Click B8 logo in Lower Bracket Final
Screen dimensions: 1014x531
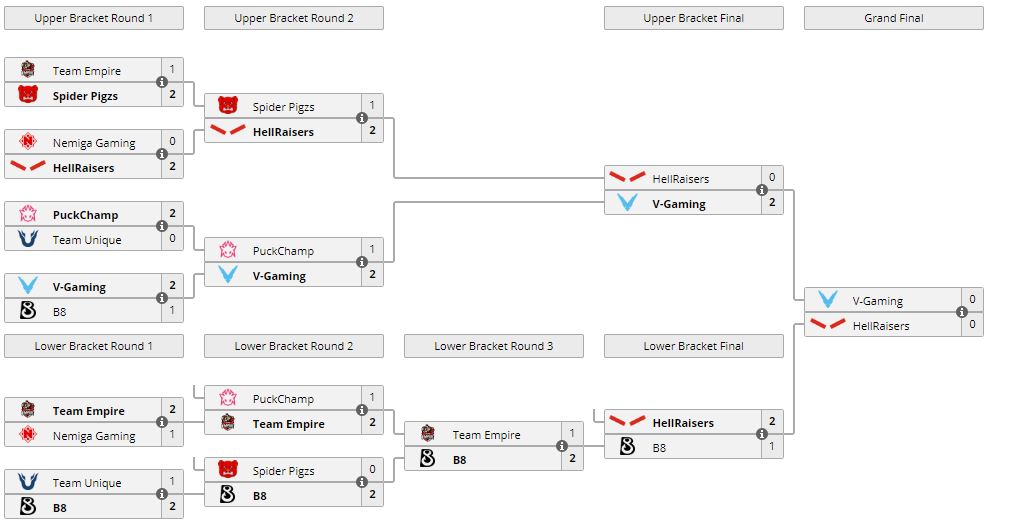(x=628, y=448)
